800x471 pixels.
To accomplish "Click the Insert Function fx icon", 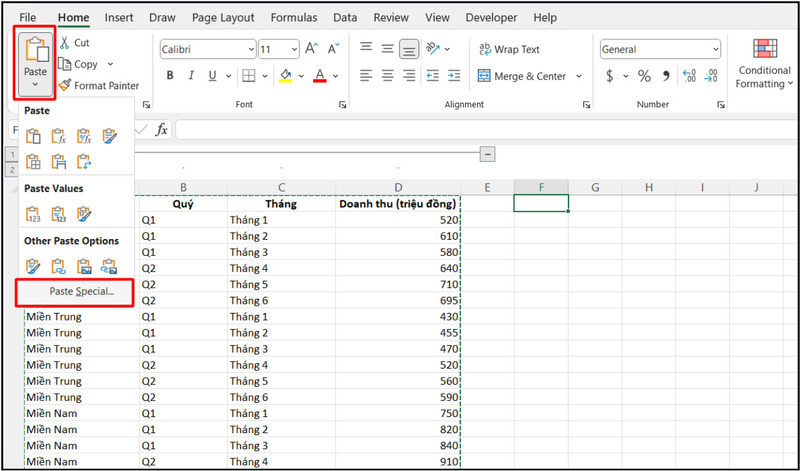I will pos(160,129).
